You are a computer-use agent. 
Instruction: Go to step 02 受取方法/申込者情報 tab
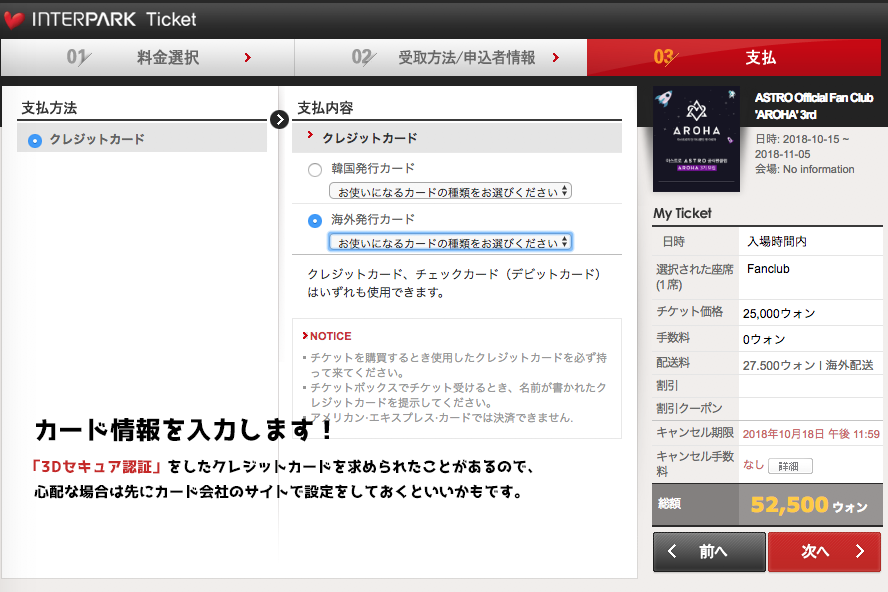[x=441, y=57]
